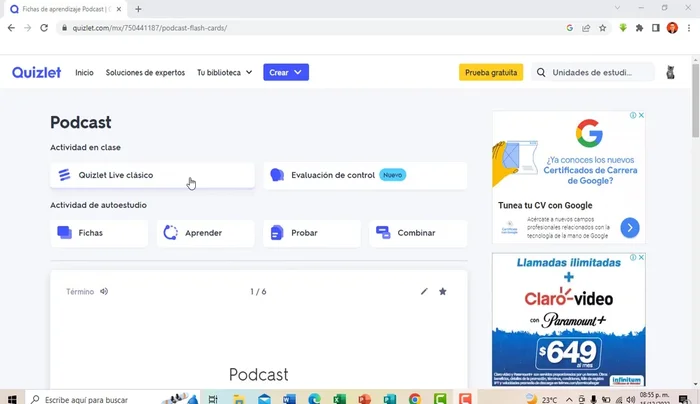Click the search magnifier icon
700x404 pixels.
tap(541, 72)
